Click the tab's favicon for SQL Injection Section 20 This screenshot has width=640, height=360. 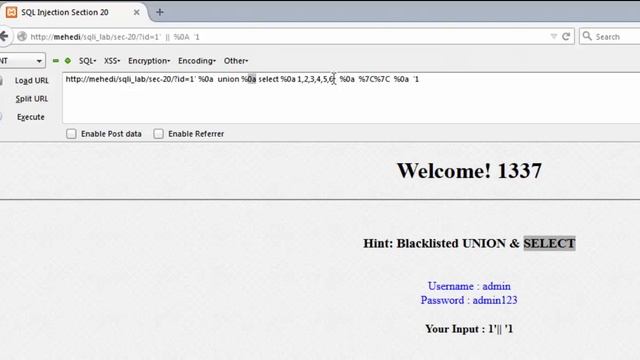click(11, 12)
